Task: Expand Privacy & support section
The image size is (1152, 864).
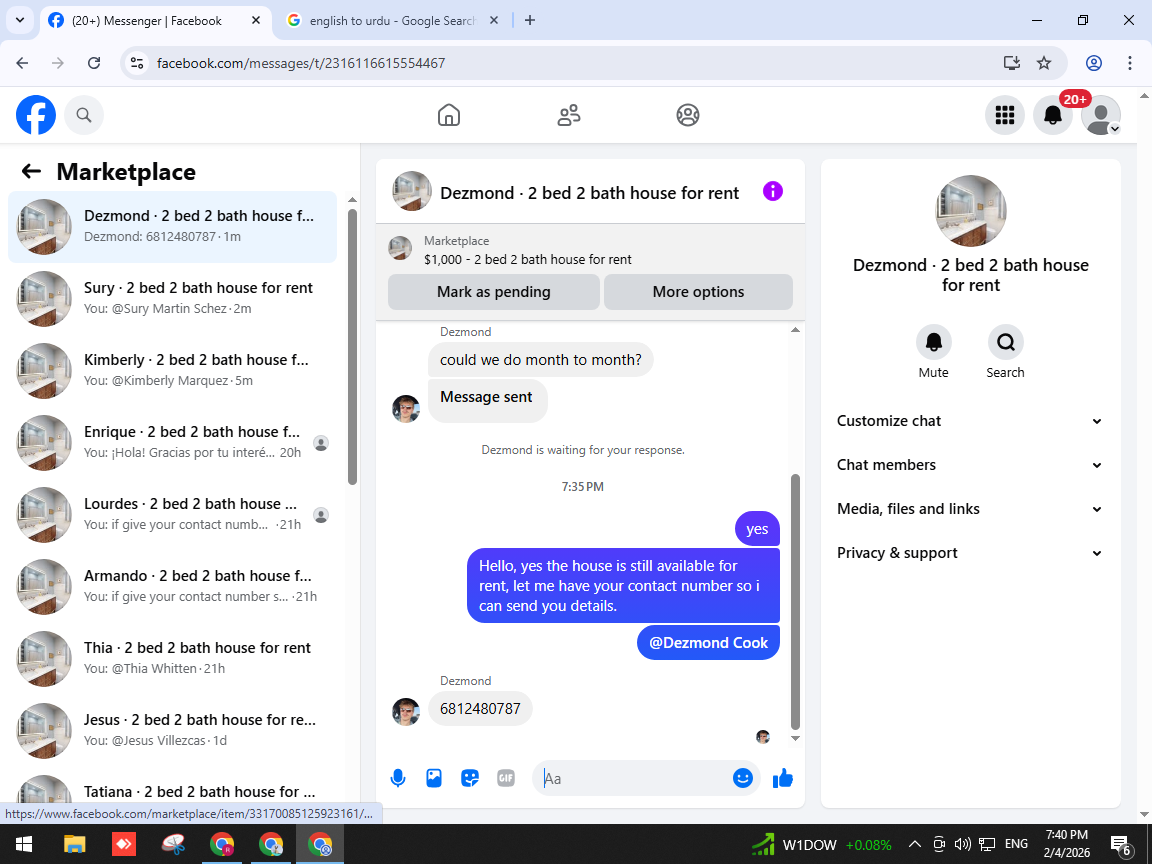Action: point(971,553)
